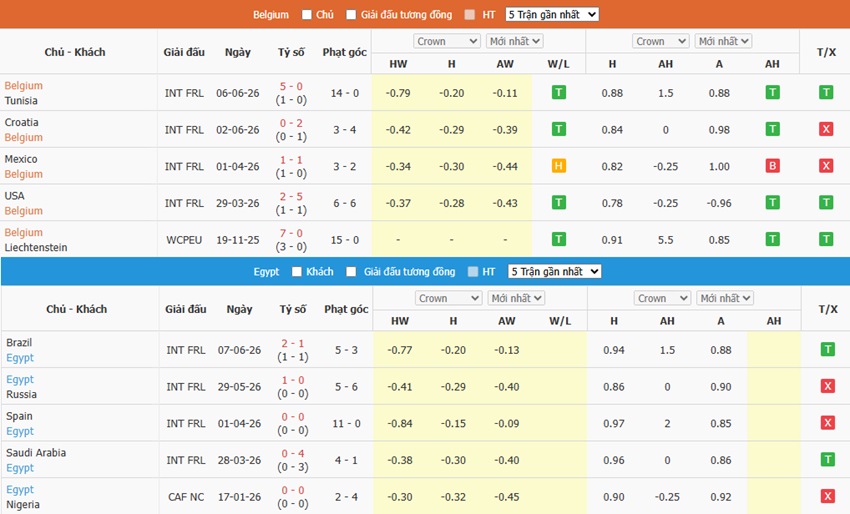Image resolution: width=850 pixels, height=514 pixels.
Task: Click the Egypt title in blue header
Action: click(x=266, y=272)
